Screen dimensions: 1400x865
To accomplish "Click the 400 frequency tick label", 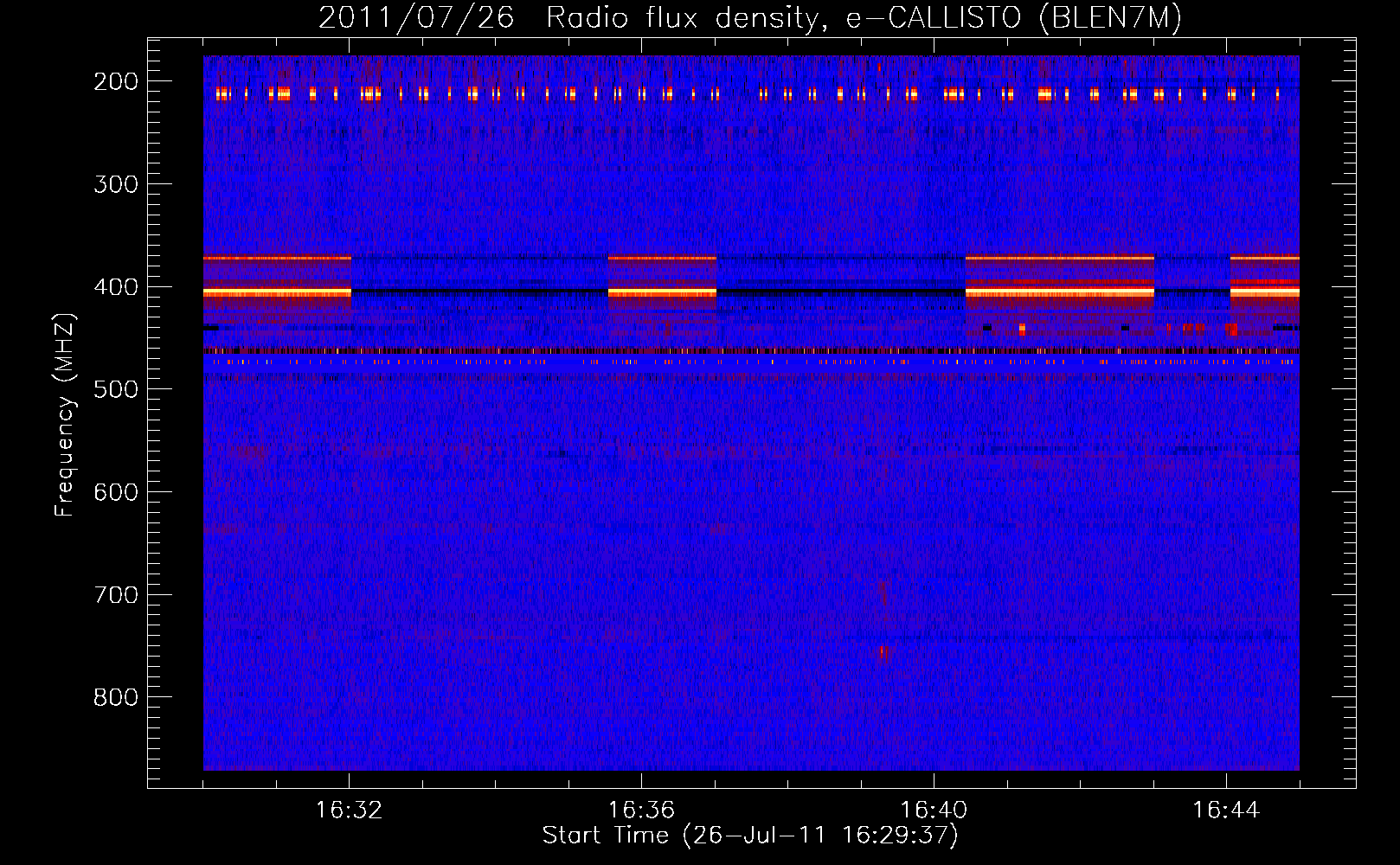I will coord(115,287).
